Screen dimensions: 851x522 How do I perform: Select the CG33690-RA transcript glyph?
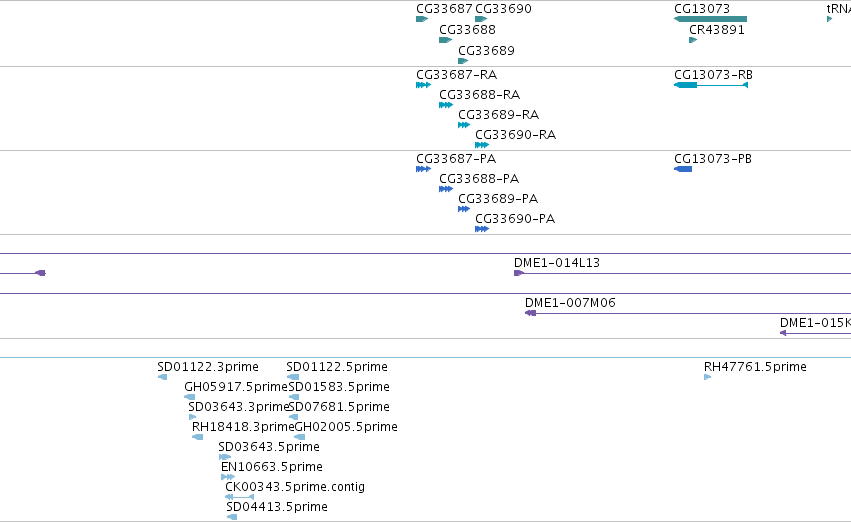(x=482, y=145)
